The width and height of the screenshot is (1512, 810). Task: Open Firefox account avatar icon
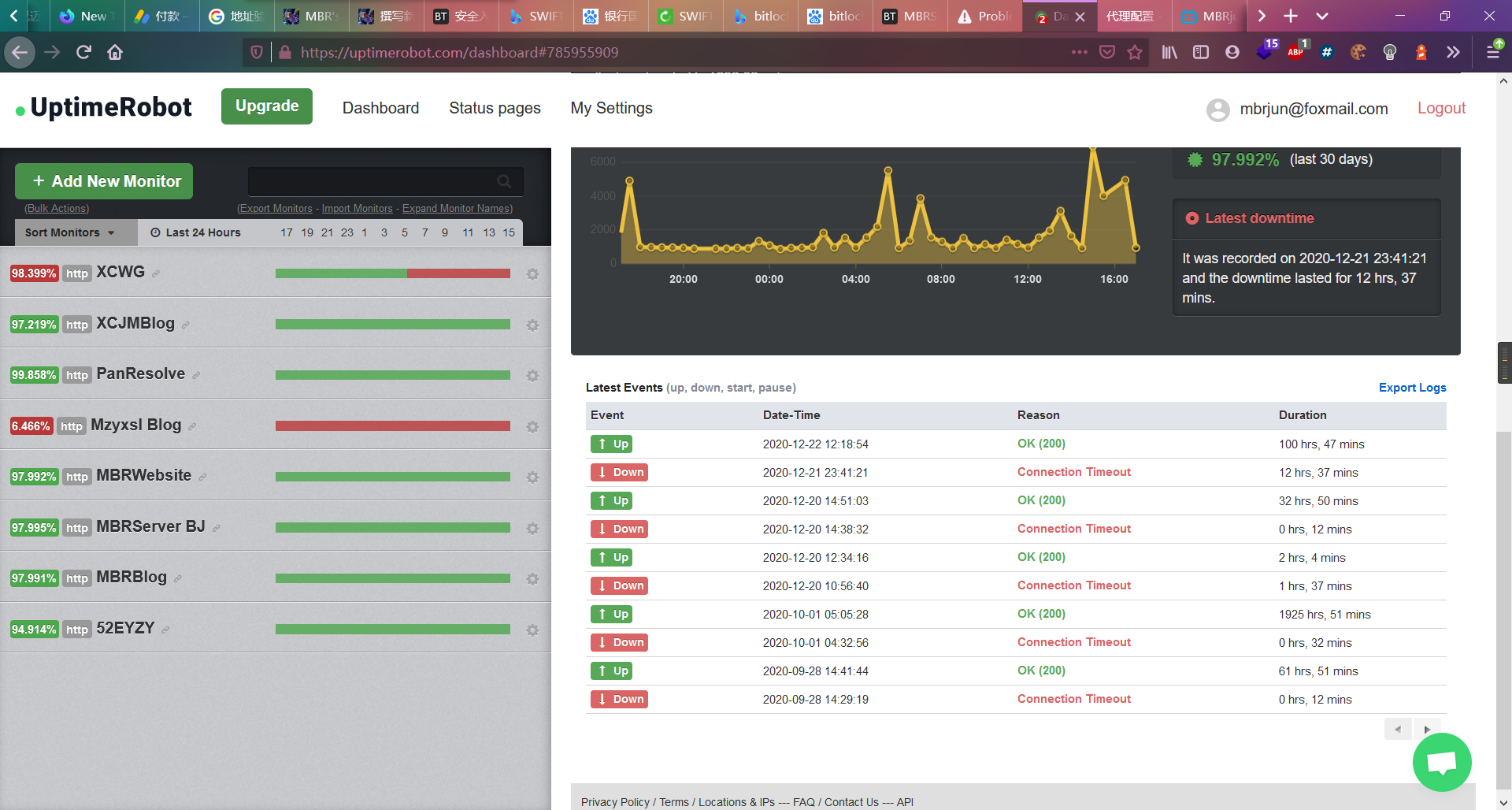click(x=1232, y=52)
